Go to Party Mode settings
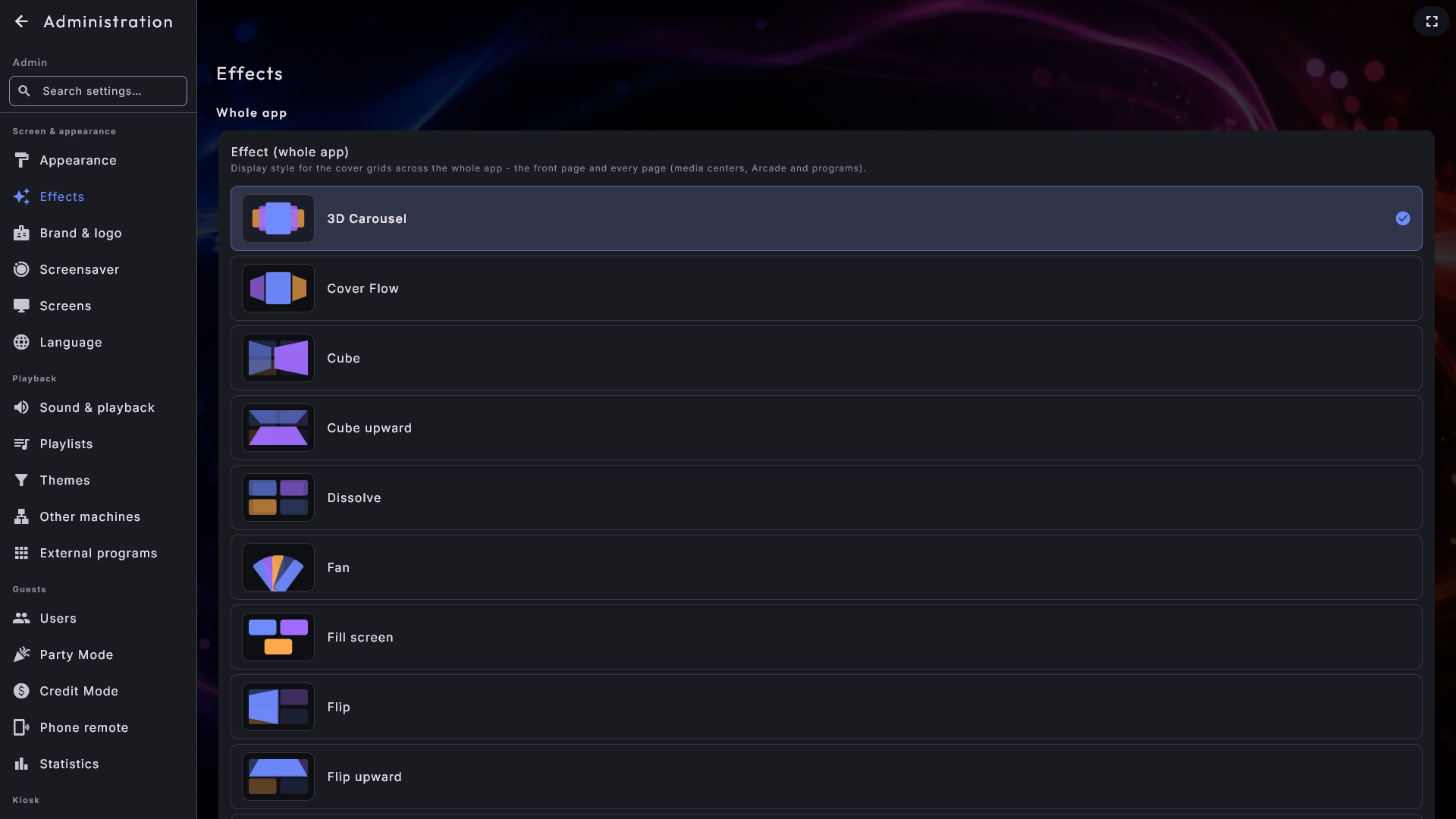The width and height of the screenshot is (1456, 819). pos(99,654)
